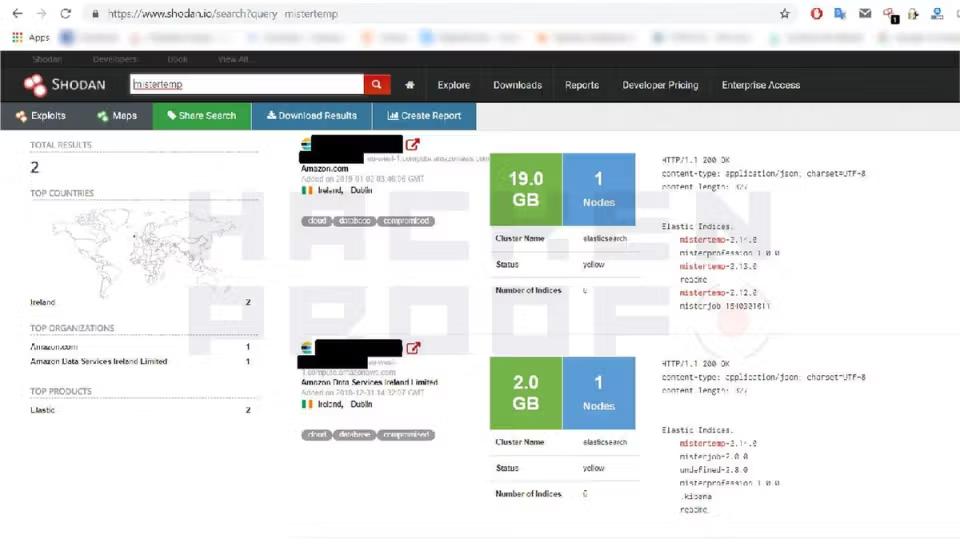Click the Shodan logo
This screenshot has width=960, height=550.
tap(65, 85)
